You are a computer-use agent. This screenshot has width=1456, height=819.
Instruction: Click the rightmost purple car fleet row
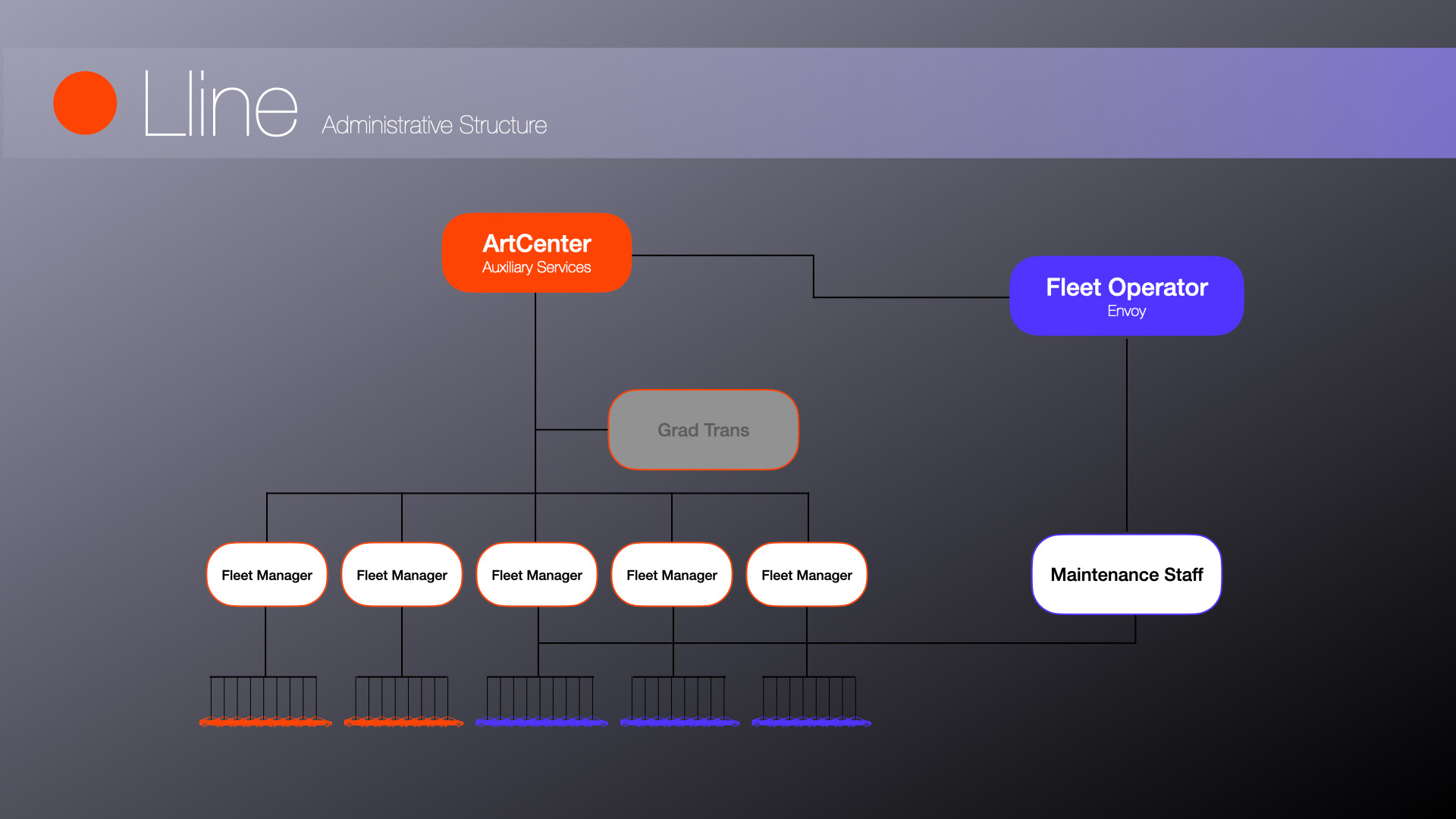point(811,721)
